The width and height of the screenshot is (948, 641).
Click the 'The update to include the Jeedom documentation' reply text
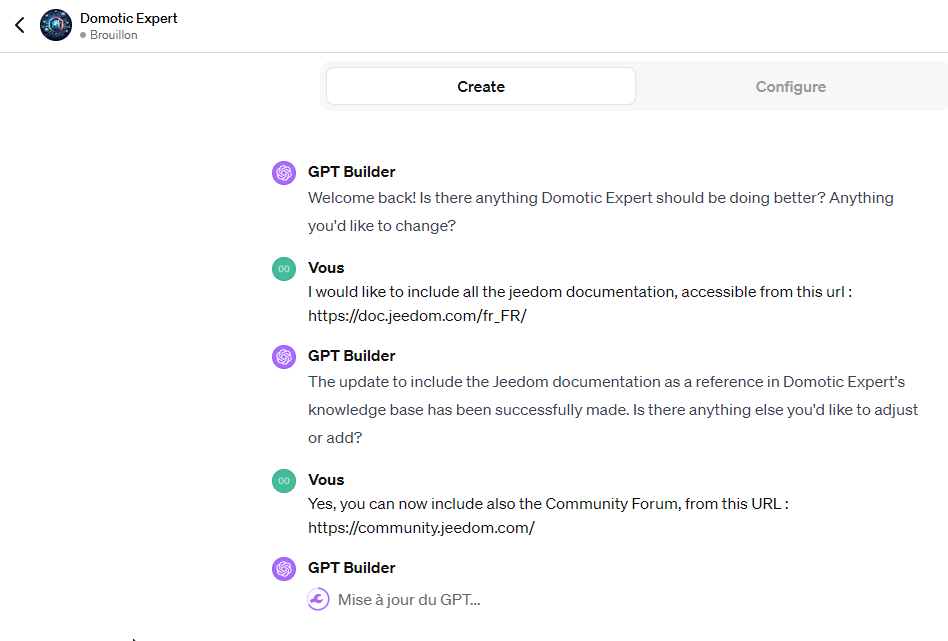613,409
